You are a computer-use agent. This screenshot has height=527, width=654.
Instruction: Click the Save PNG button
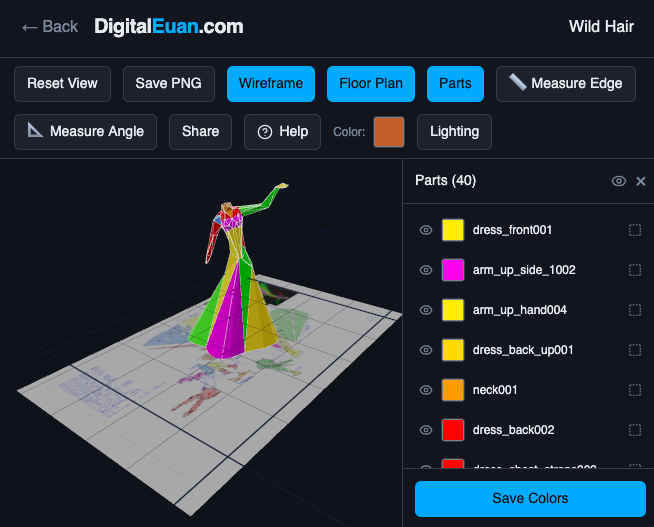click(168, 84)
